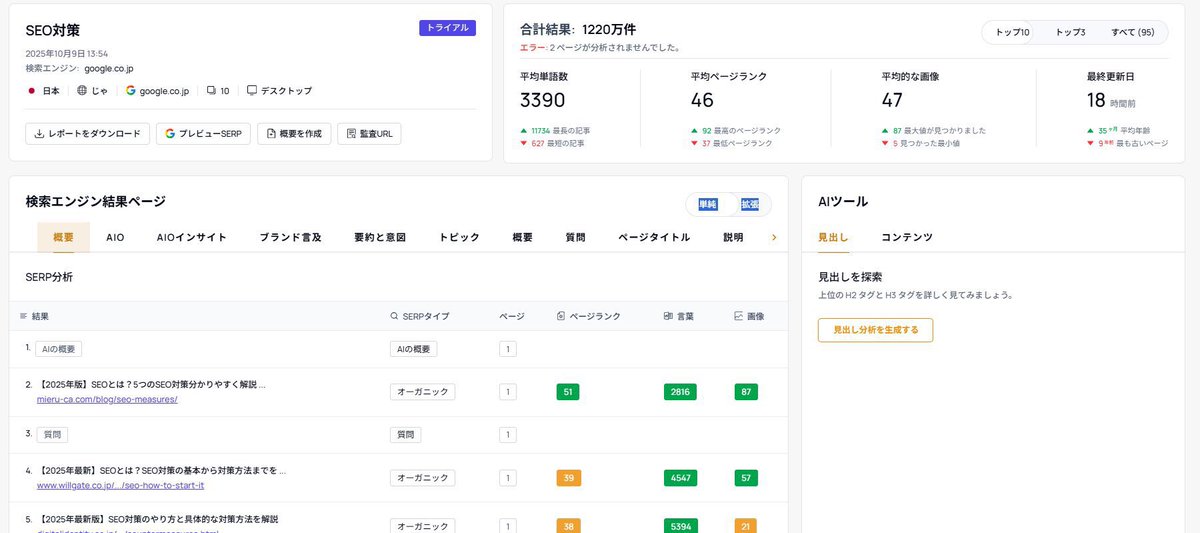The height and width of the screenshot is (533, 1200).
Task: Click the results-count icon beside 10
Action: pos(211,90)
